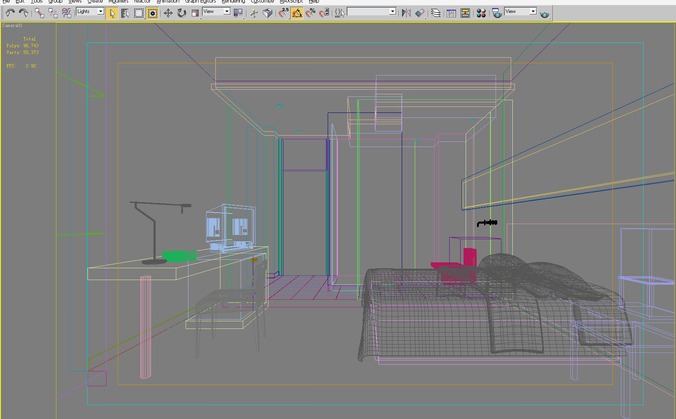Activate the Select and Link tool
Viewport: 676px width, 419px height.
pos(40,13)
